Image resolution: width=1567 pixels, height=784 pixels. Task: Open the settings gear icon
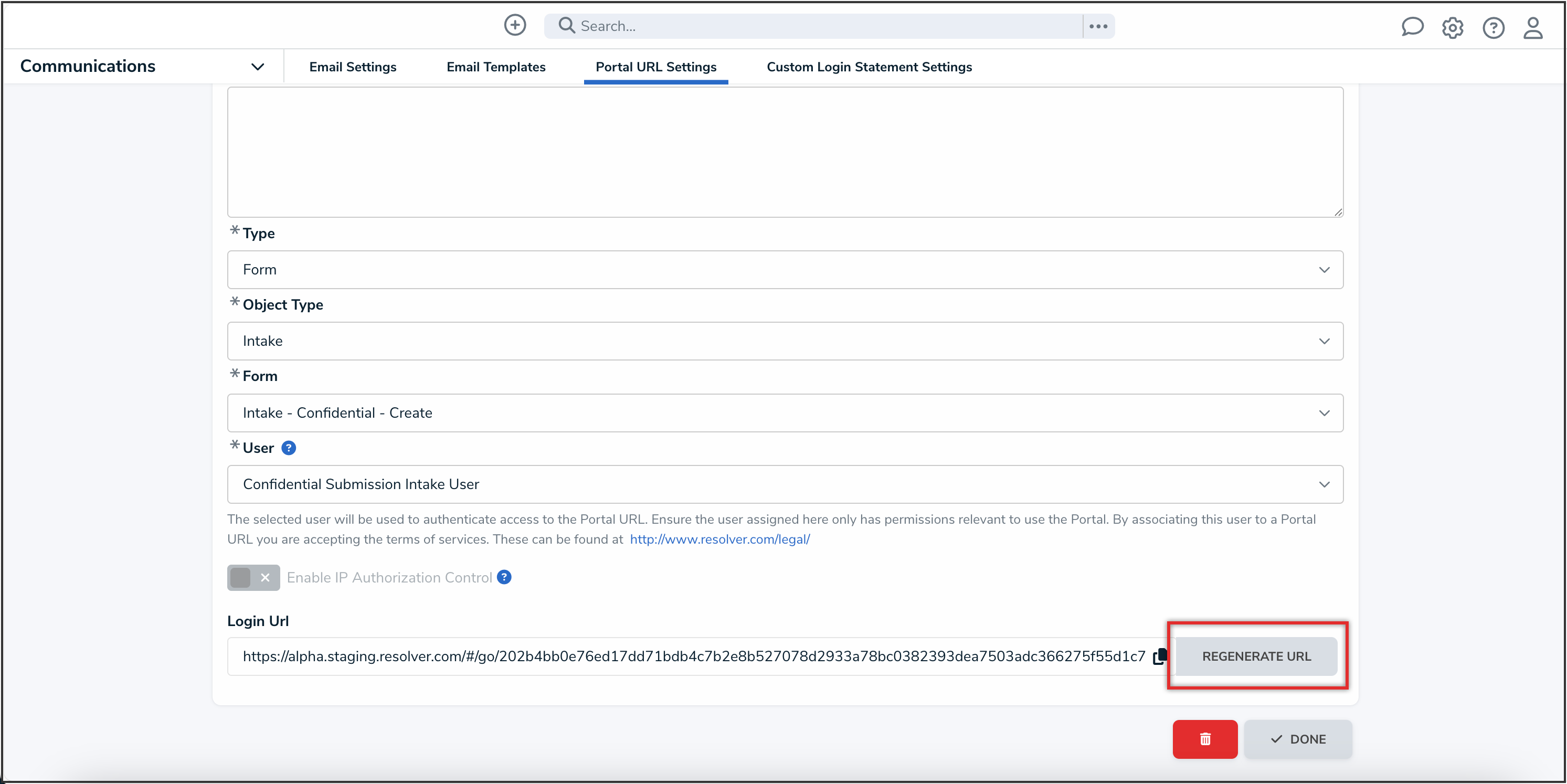(x=1453, y=27)
